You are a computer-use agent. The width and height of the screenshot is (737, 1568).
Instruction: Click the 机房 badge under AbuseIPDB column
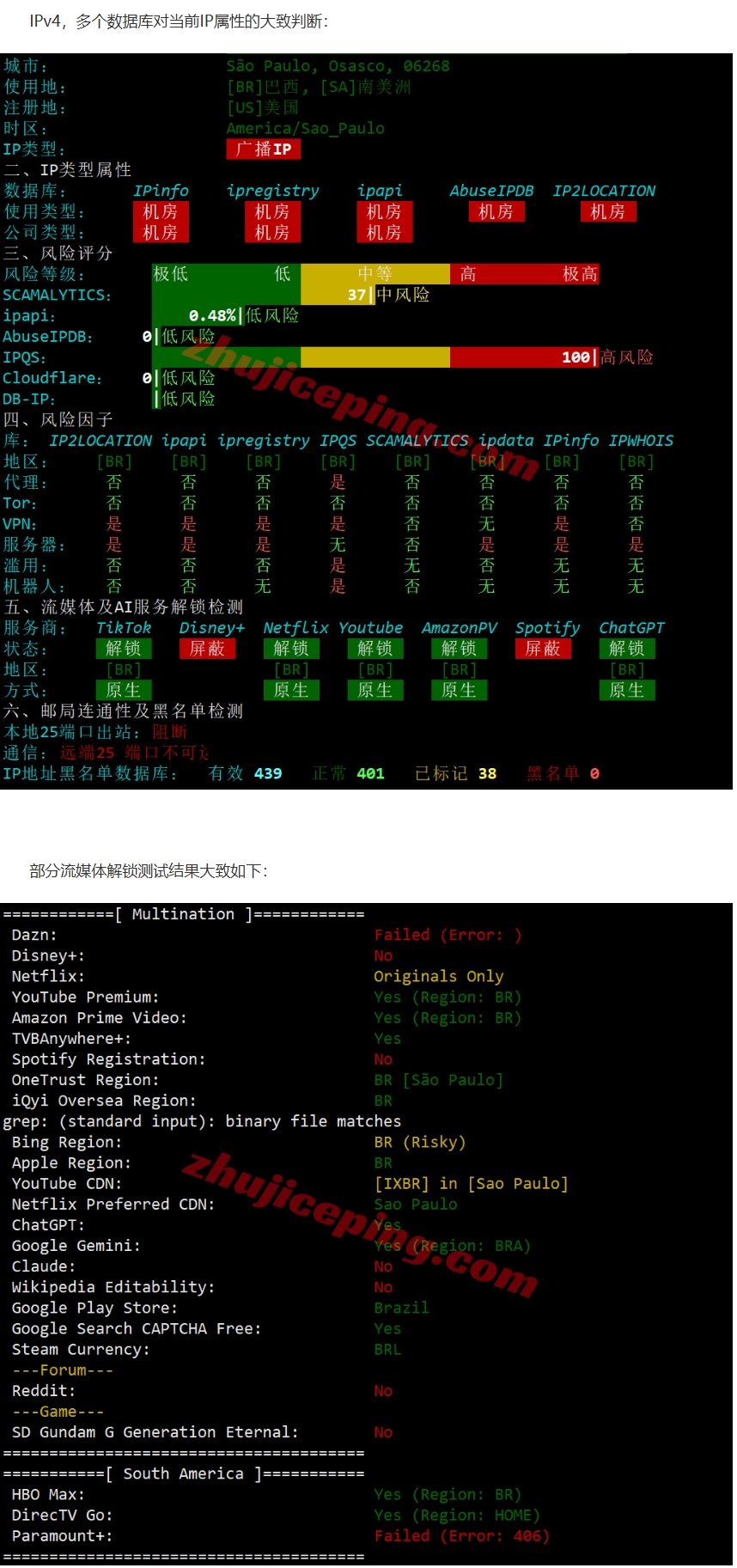[496, 211]
